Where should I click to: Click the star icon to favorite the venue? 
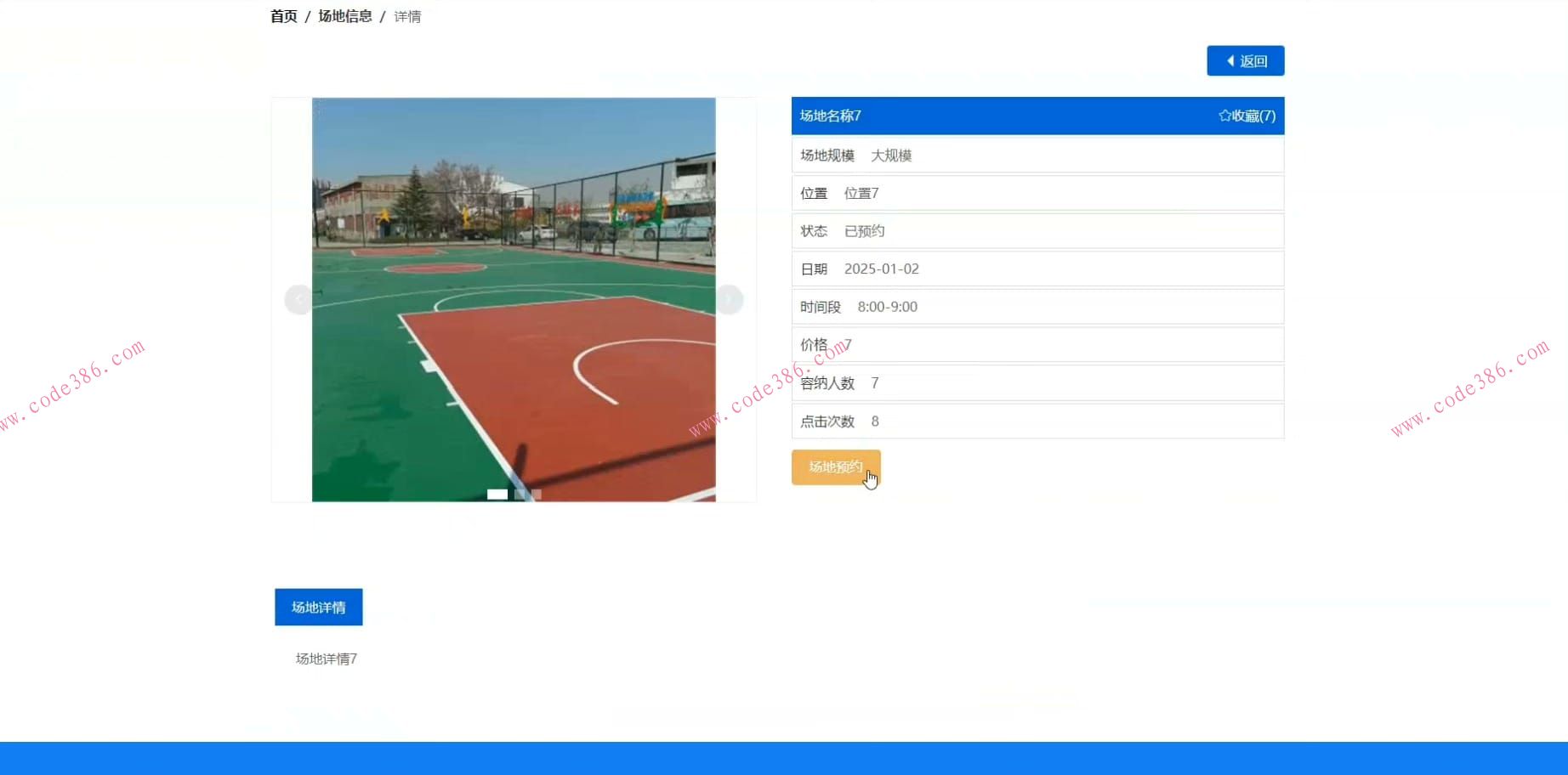(1224, 116)
